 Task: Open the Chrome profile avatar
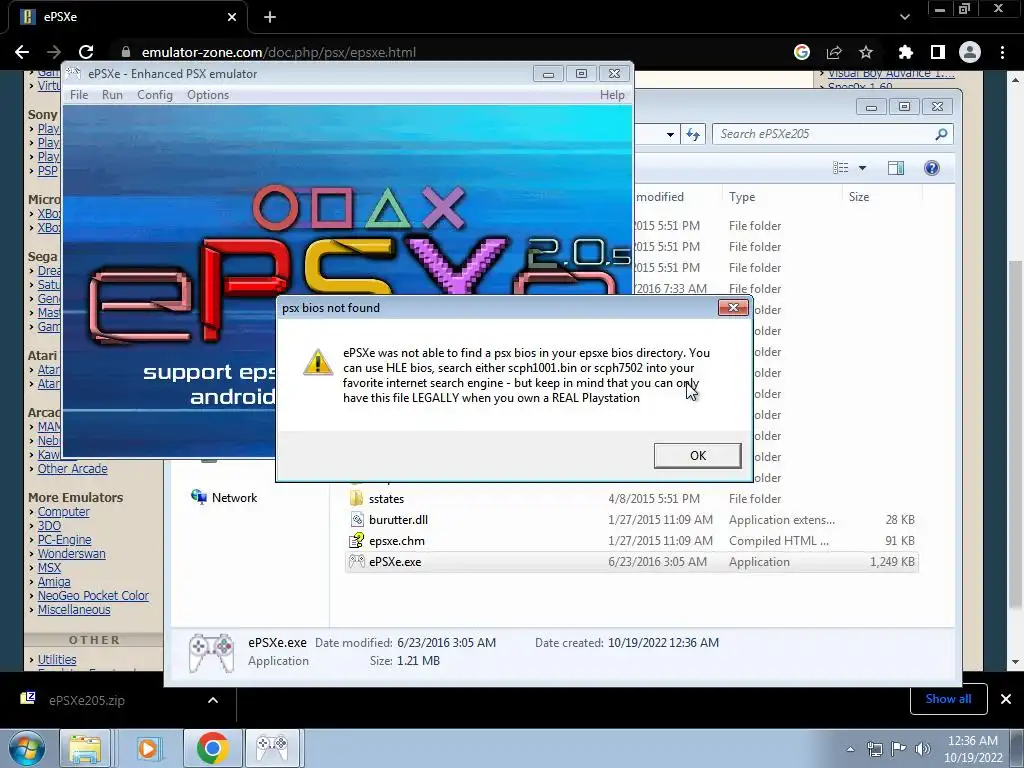(x=970, y=52)
